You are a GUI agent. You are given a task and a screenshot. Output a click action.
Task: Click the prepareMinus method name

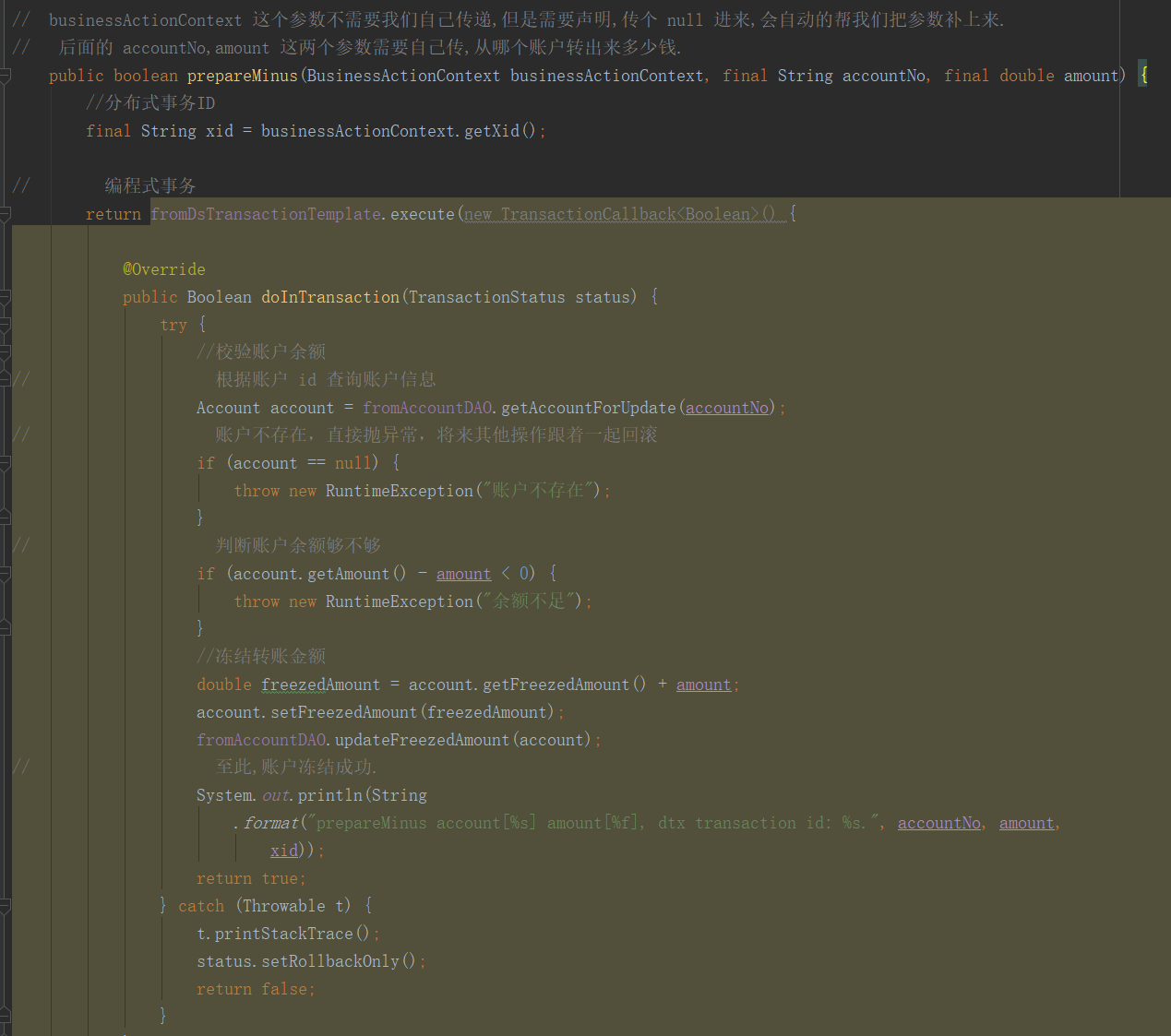coord(243,76)
